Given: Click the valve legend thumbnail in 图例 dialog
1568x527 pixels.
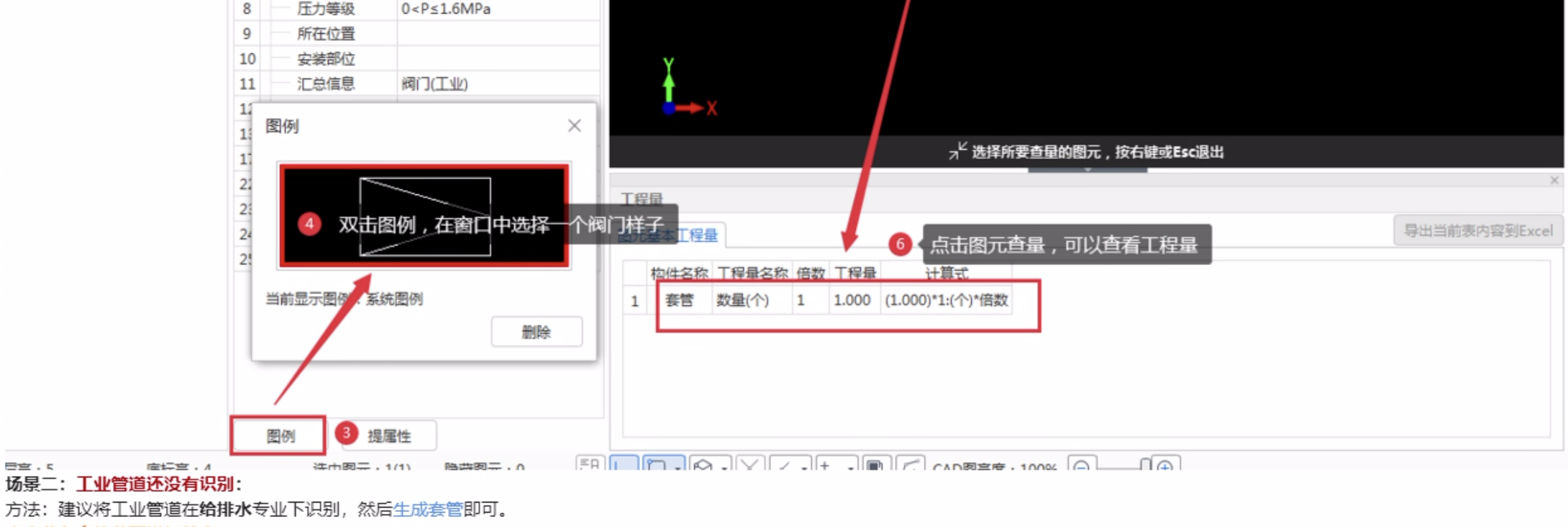Looking at the screenshot, I should (x=424, y=216).
